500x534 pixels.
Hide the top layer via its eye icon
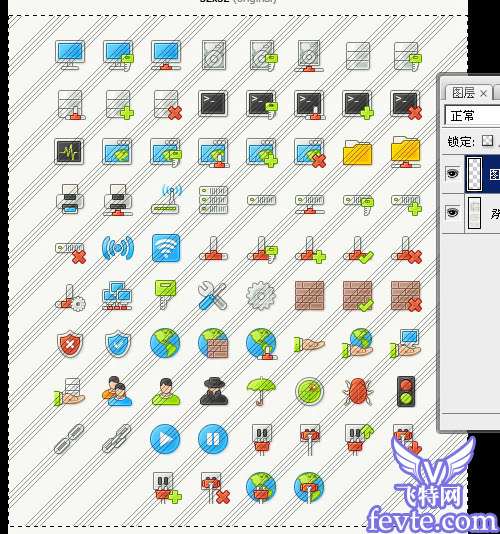(452, 173)
